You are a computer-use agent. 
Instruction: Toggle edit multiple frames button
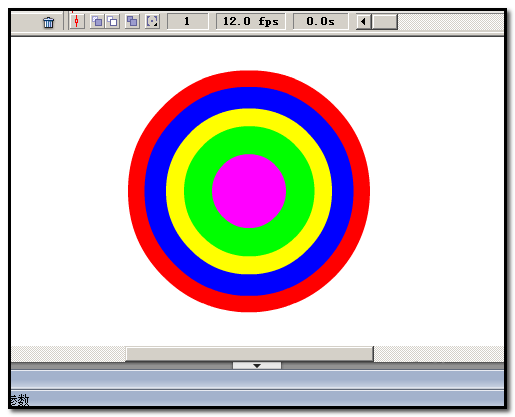coord(132,22)
